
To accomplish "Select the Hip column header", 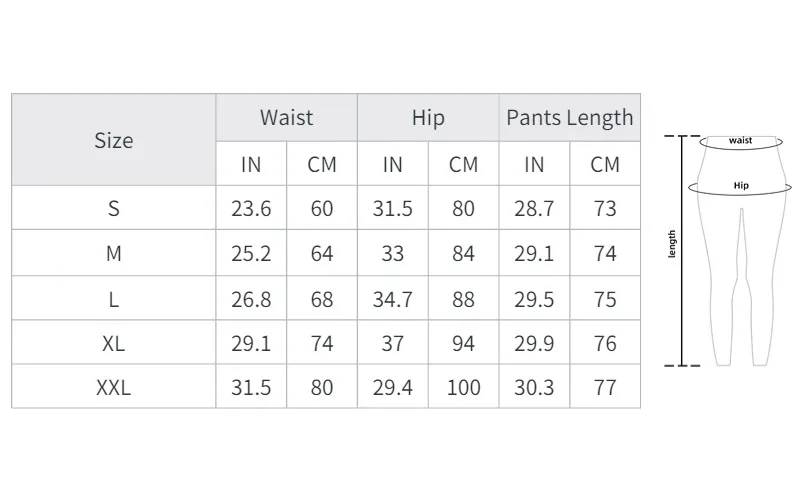I will [x=428, y=117].
